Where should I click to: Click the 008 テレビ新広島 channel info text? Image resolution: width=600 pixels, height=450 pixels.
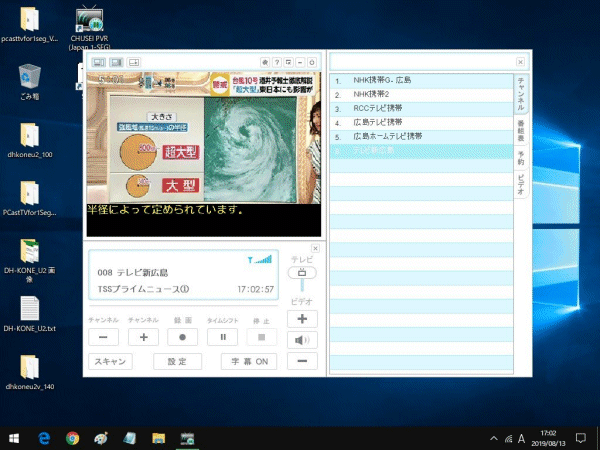pos(133,272)
